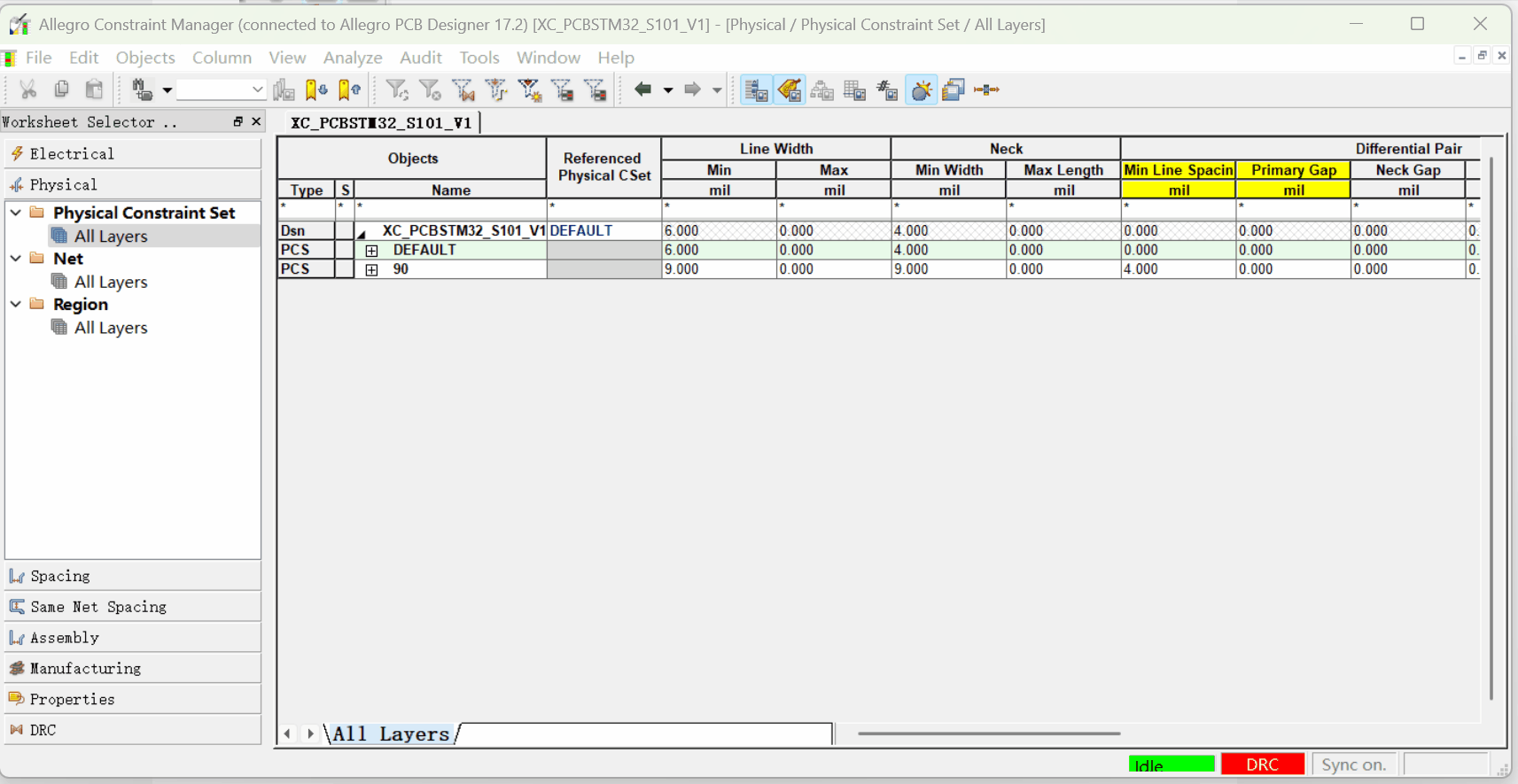Collapse the Region folder in tree
The image size is (1518, 784).
pos(16,304)
